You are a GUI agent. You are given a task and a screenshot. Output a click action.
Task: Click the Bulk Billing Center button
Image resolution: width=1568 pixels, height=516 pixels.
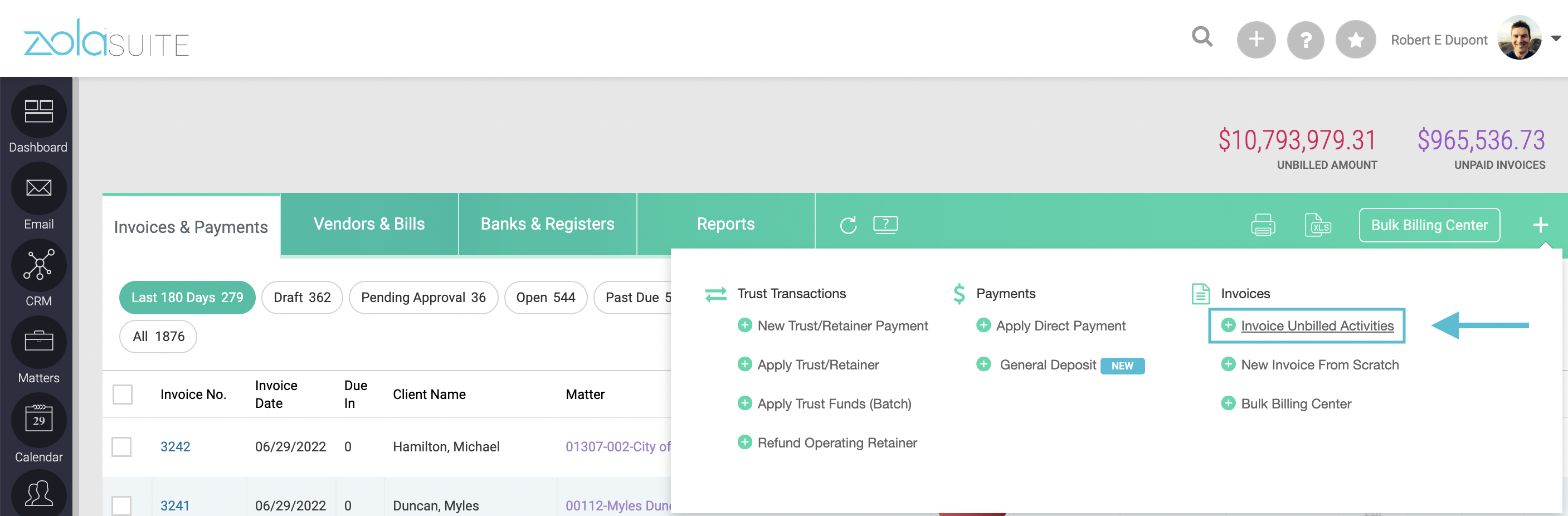1429,225
